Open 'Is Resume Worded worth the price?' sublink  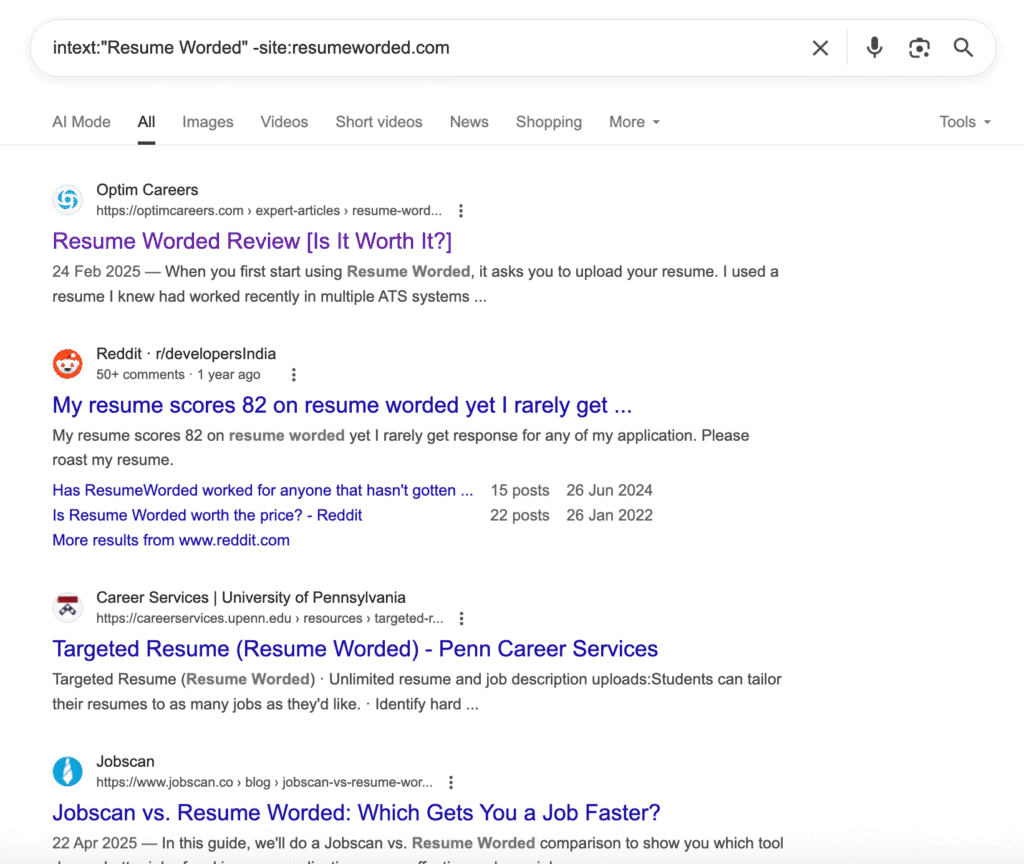point(207,515)
